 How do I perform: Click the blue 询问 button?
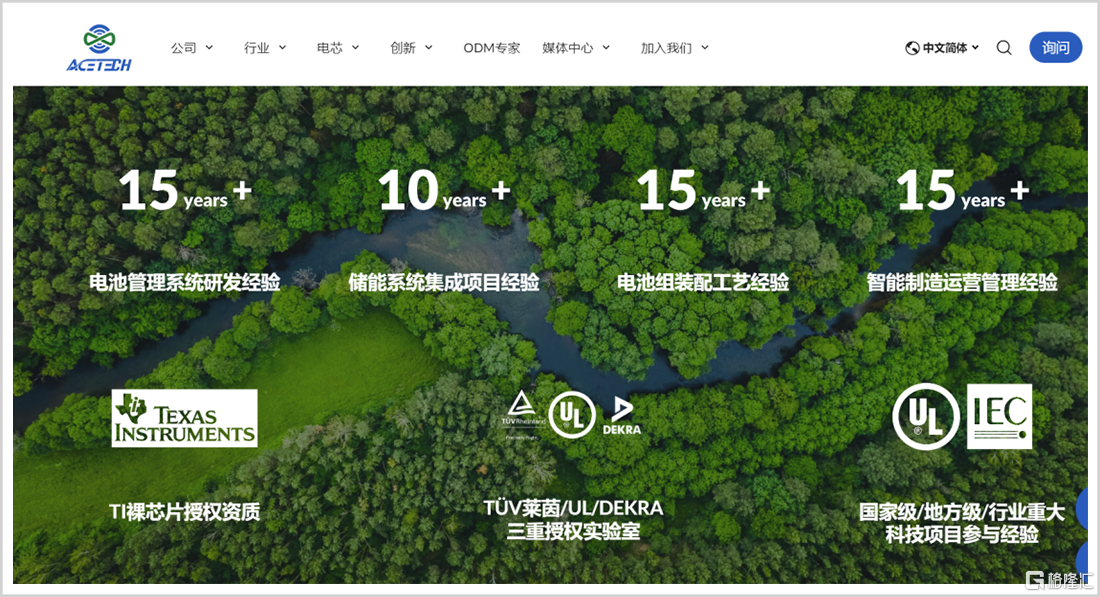[x=1055, y=48]
